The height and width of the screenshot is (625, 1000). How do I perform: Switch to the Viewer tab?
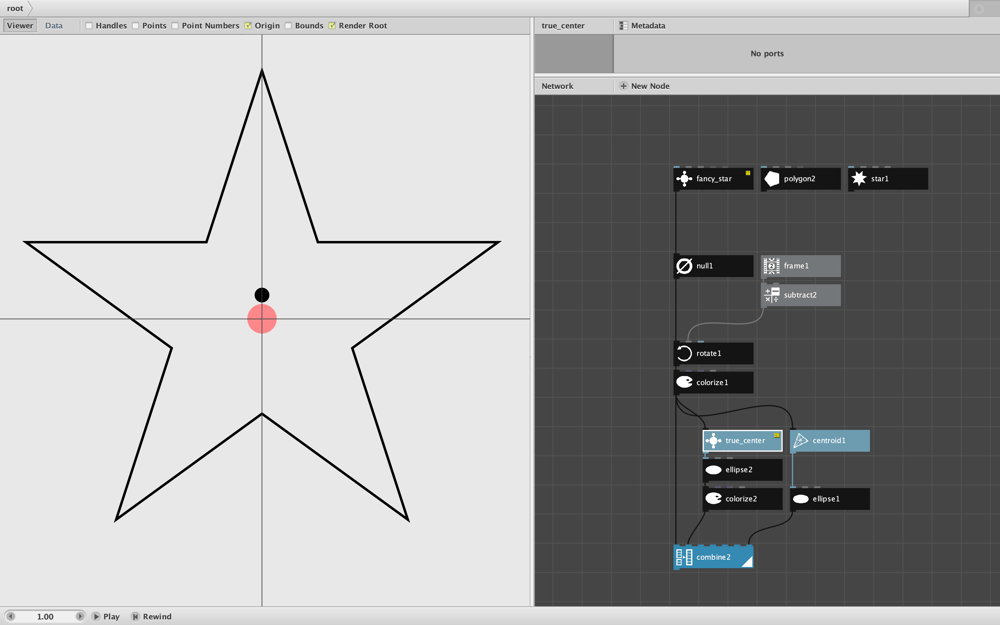coord(20,26)
